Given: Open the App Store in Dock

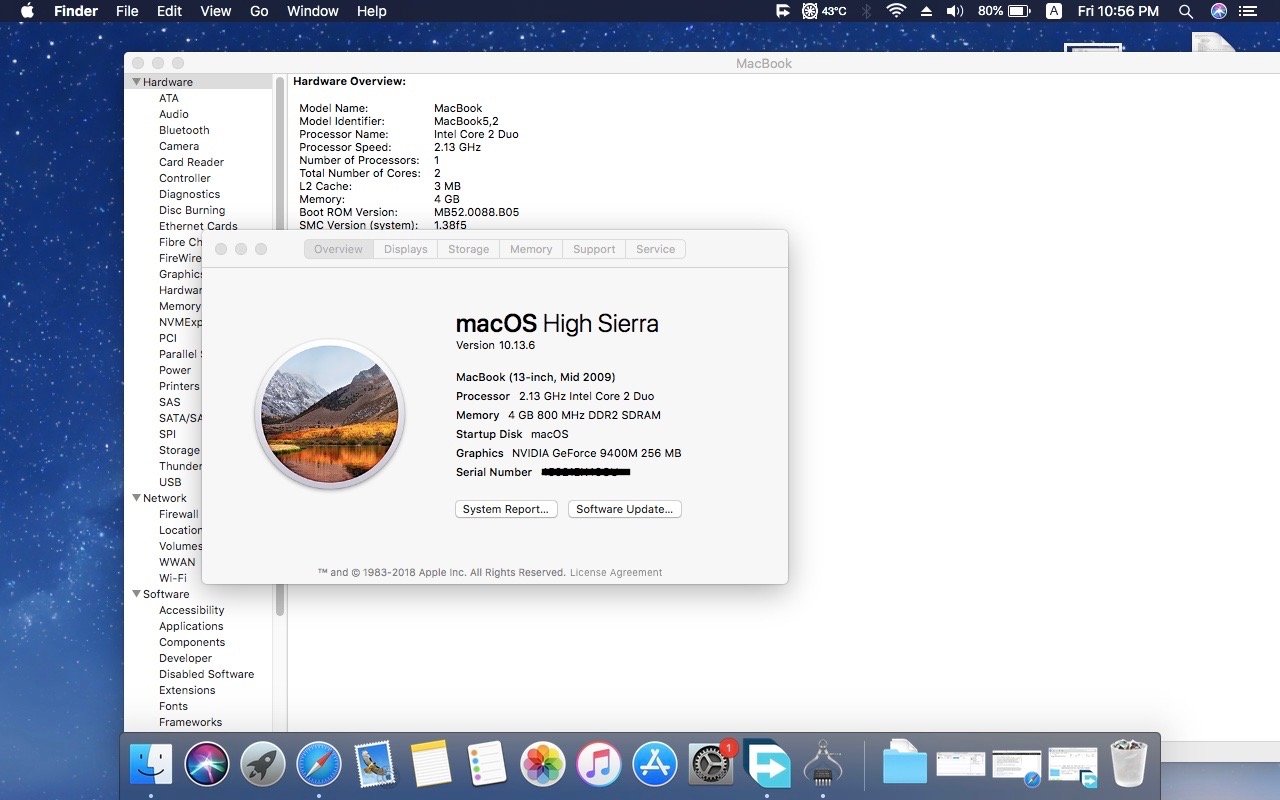Looking at the screenshot, I should pos(655,765).
